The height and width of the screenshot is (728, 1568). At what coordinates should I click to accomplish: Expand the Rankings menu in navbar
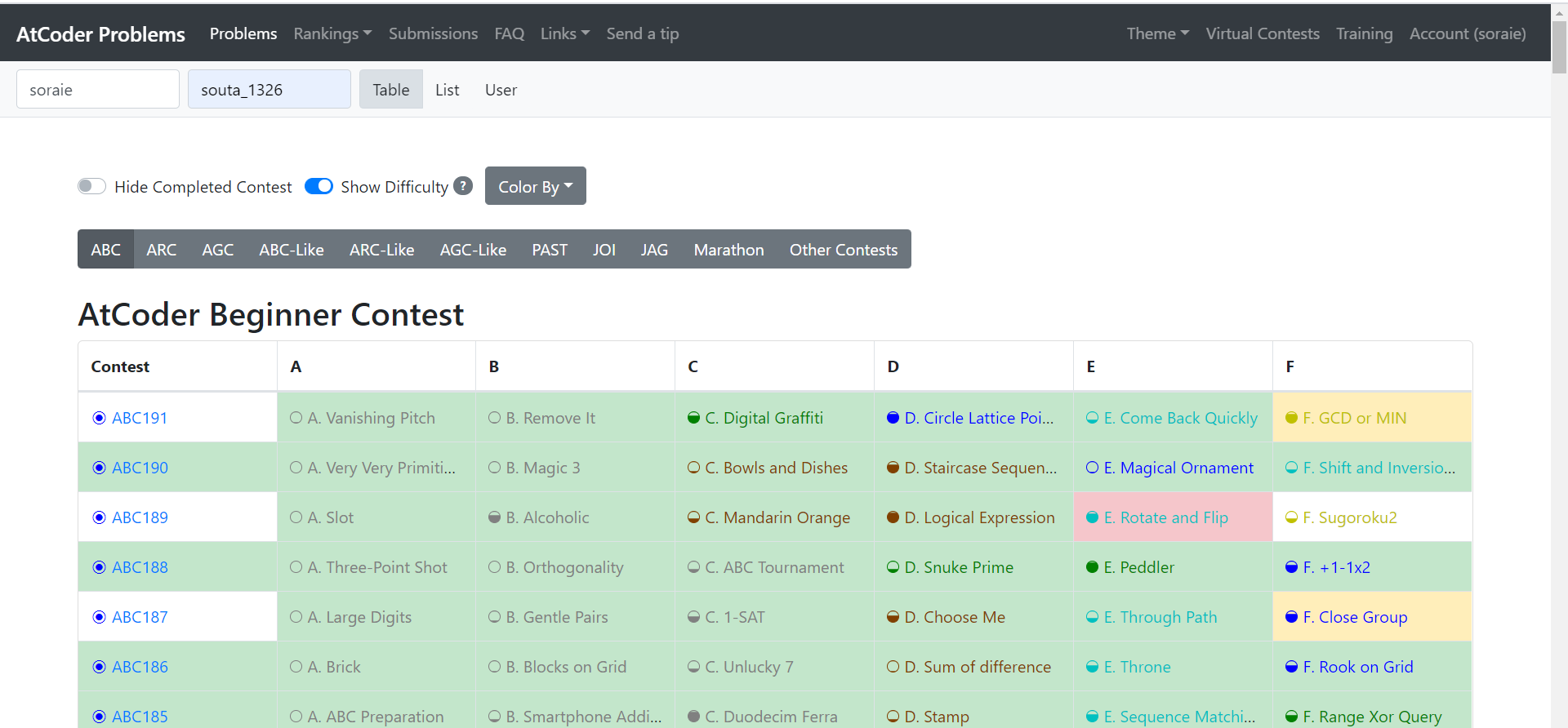click(332, 33)
